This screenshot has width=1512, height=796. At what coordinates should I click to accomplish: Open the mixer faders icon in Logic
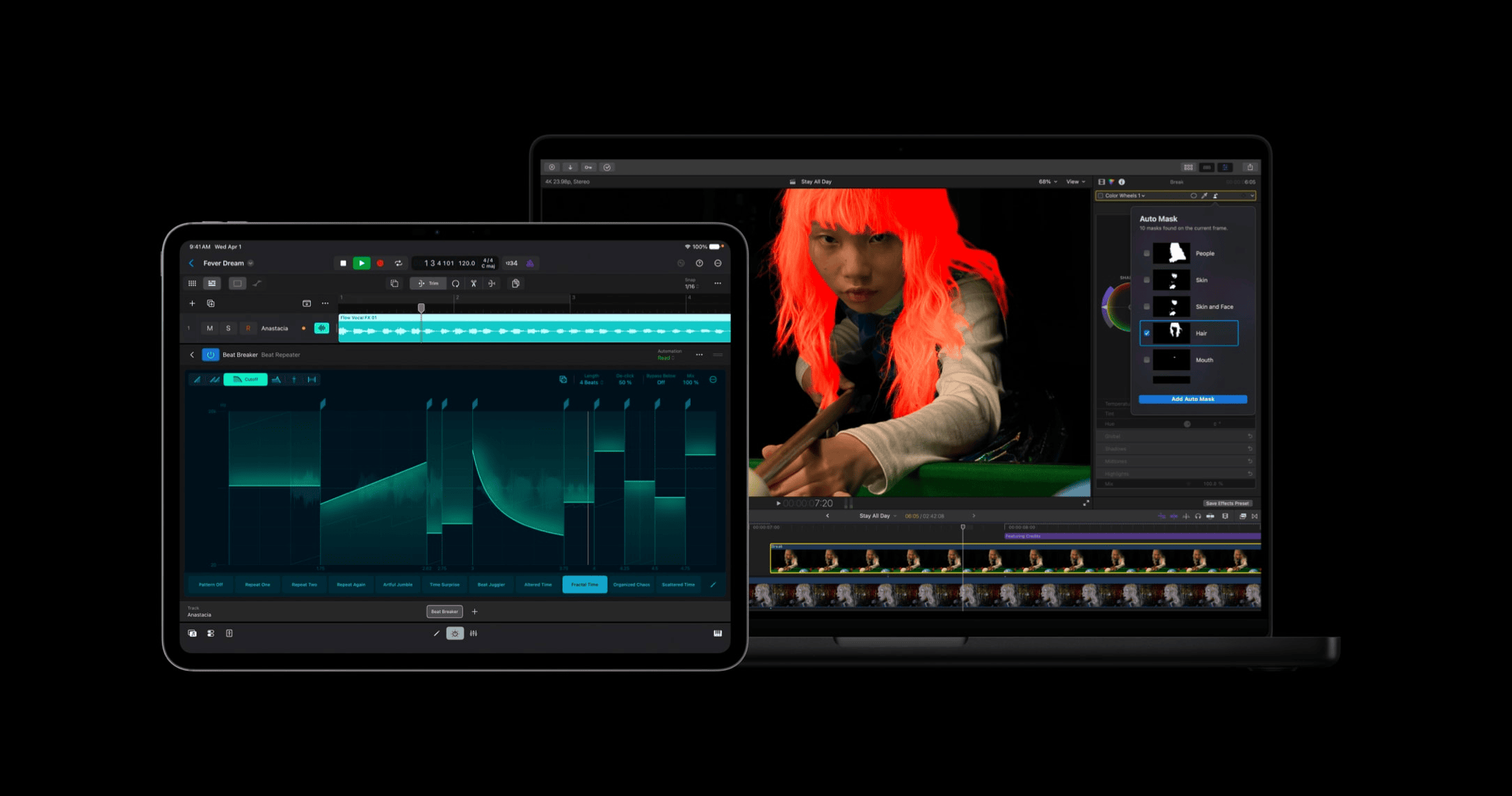point(474,633)
